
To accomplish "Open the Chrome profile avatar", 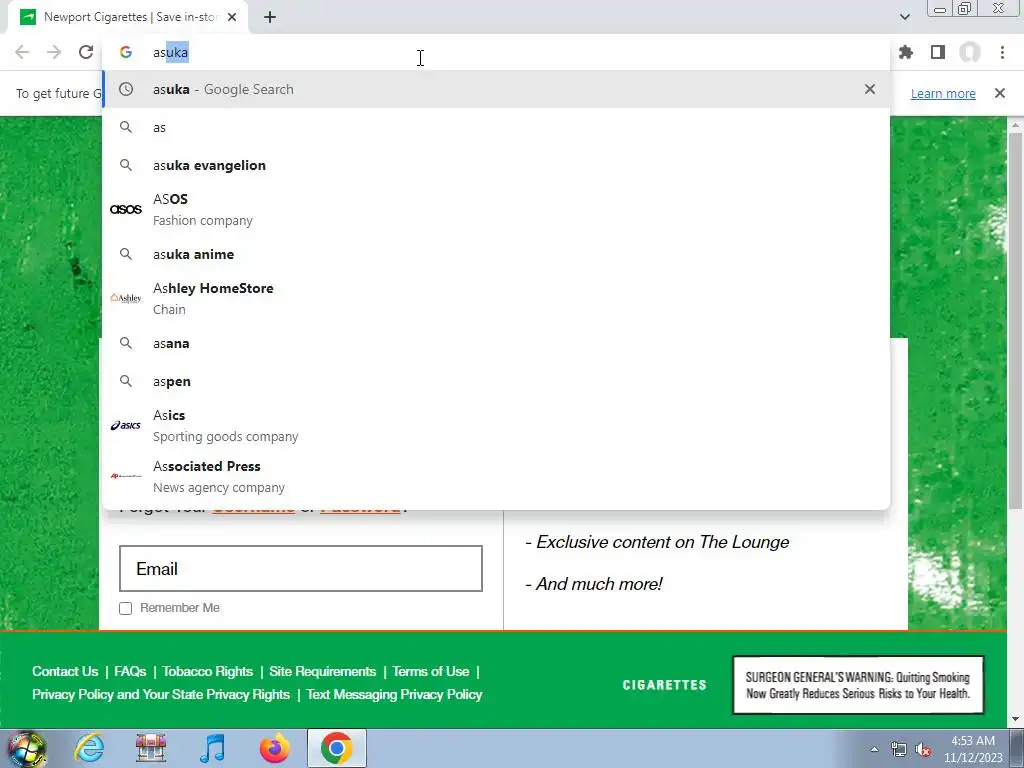I will (970, 52).
